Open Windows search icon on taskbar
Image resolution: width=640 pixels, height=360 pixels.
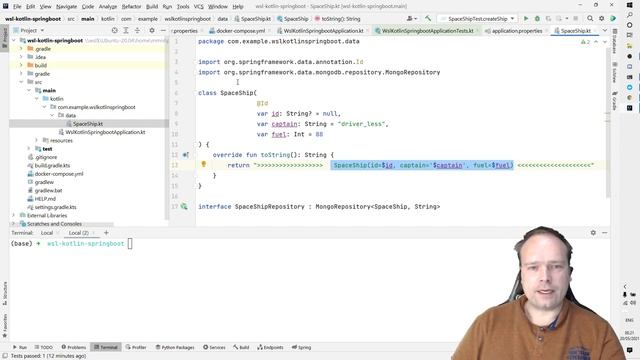click(x=629, y=15)
